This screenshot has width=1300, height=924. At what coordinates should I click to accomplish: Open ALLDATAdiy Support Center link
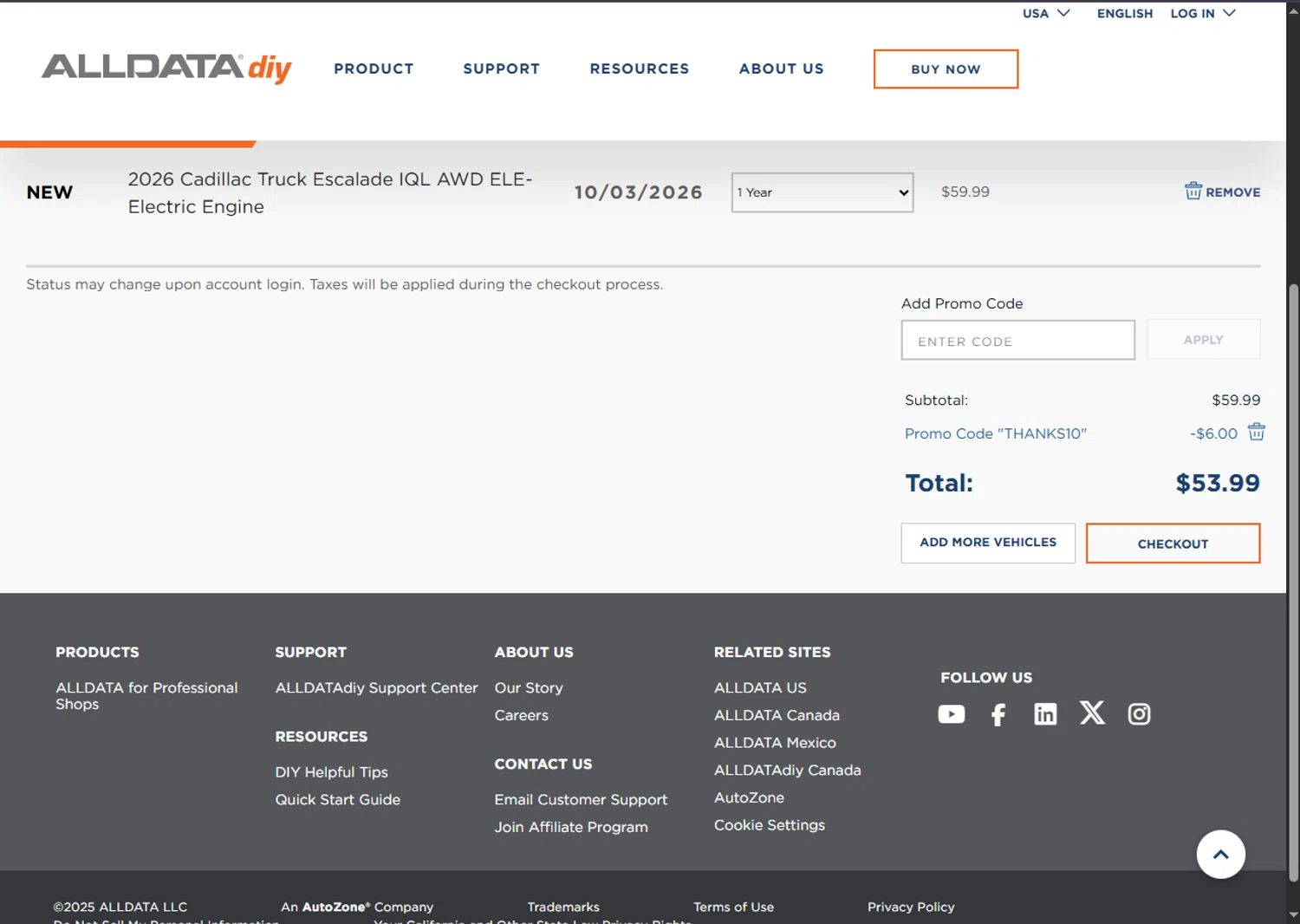(x=376, y=687)
